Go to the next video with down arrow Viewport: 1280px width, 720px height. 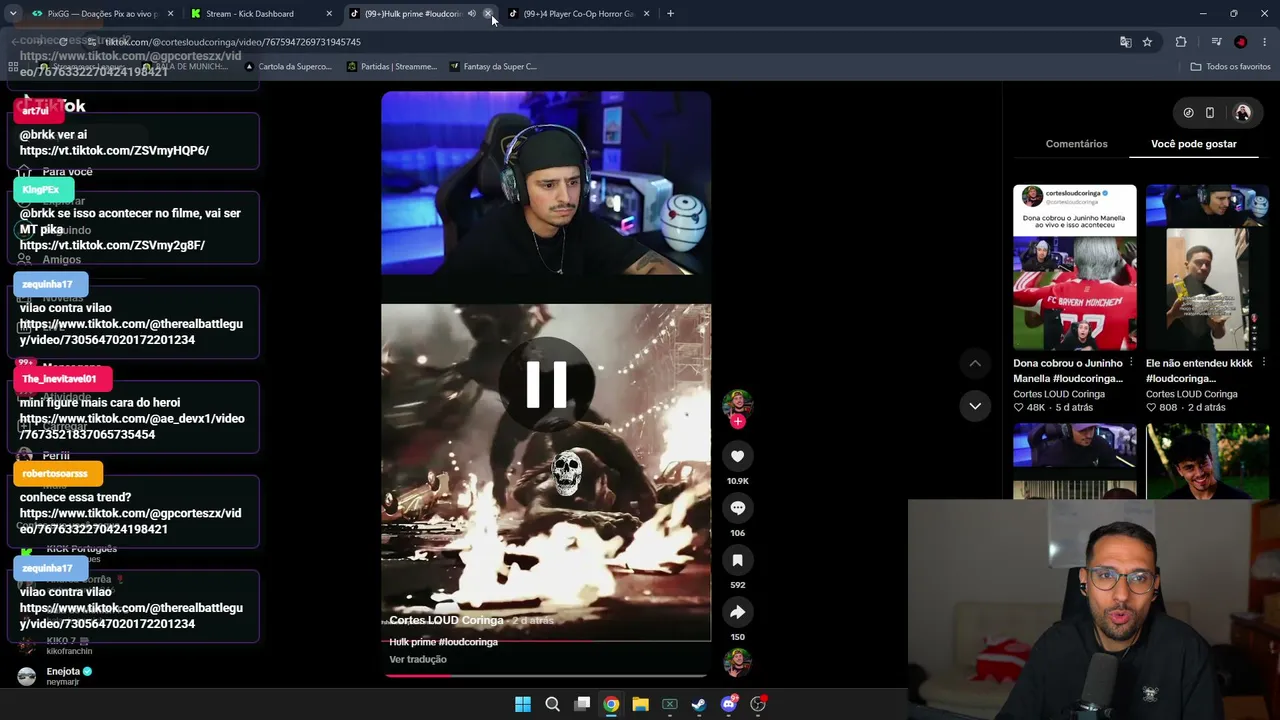[975, 405]
